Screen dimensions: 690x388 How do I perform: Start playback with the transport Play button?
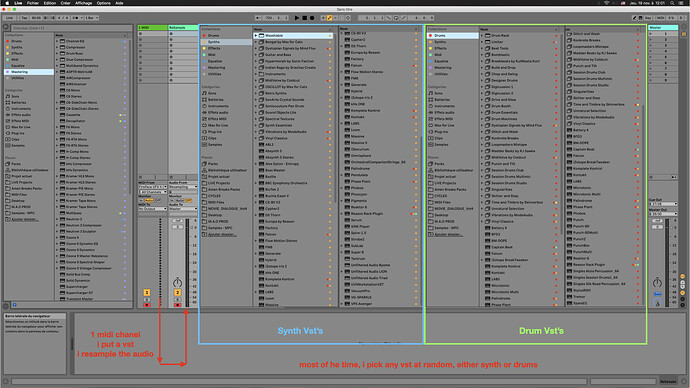(297, 18)
